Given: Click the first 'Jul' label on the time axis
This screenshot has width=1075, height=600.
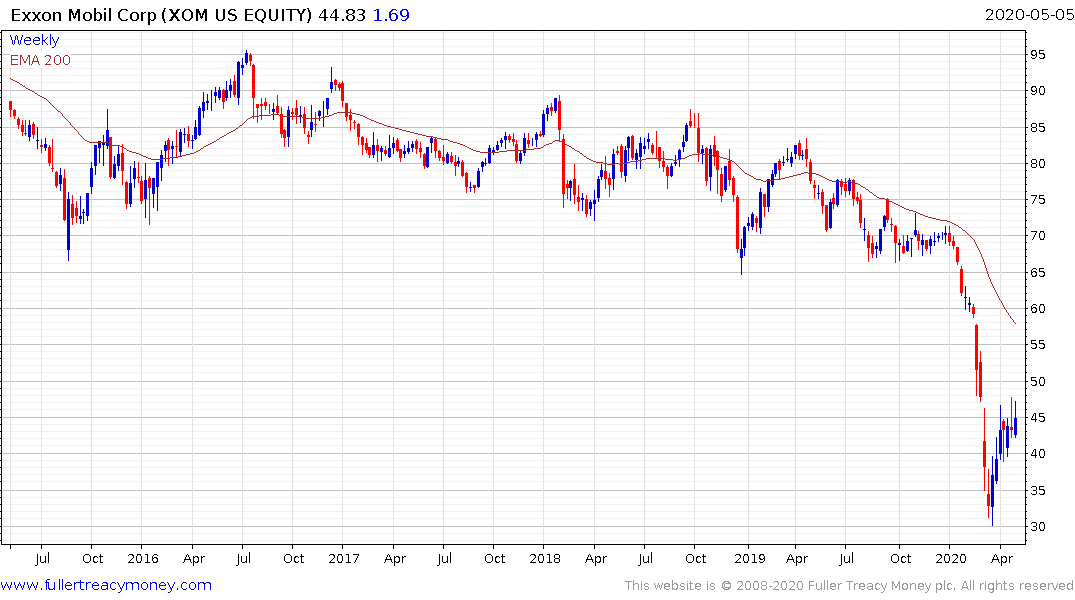Looking at the screenshot, I should 43,559.
